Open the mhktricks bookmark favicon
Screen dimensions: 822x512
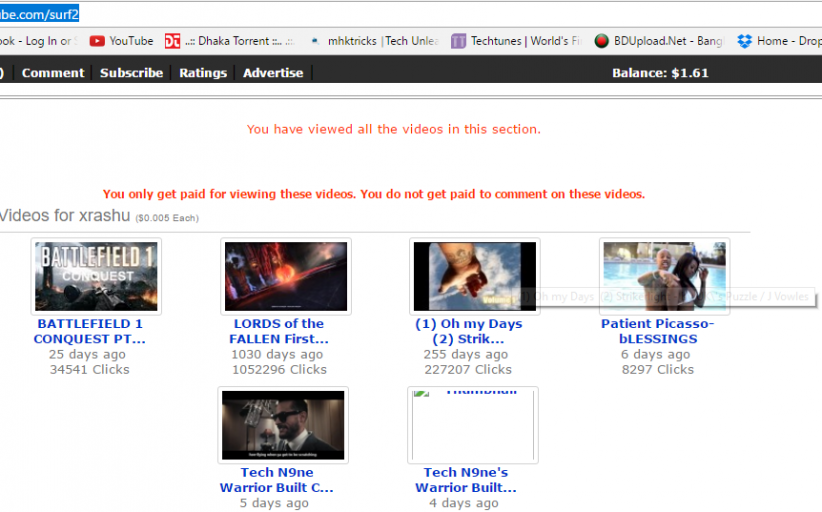click(315, 41)
